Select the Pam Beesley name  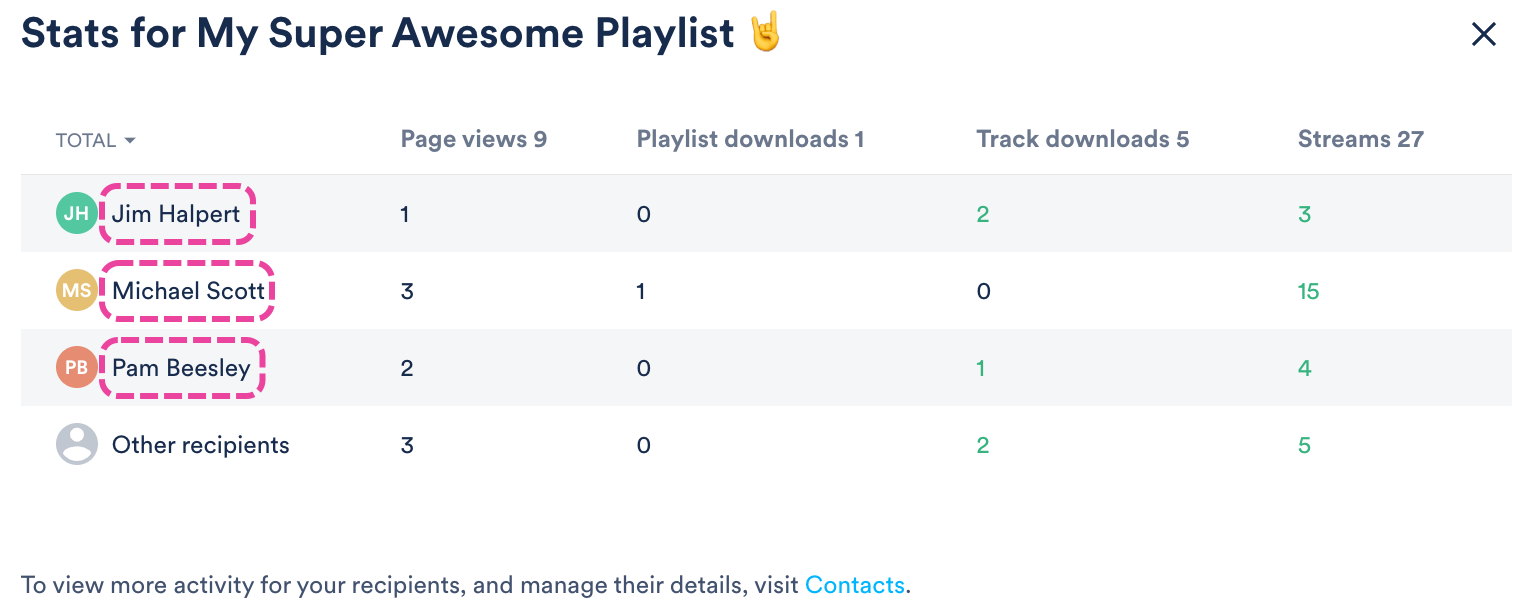coord(181,368)
